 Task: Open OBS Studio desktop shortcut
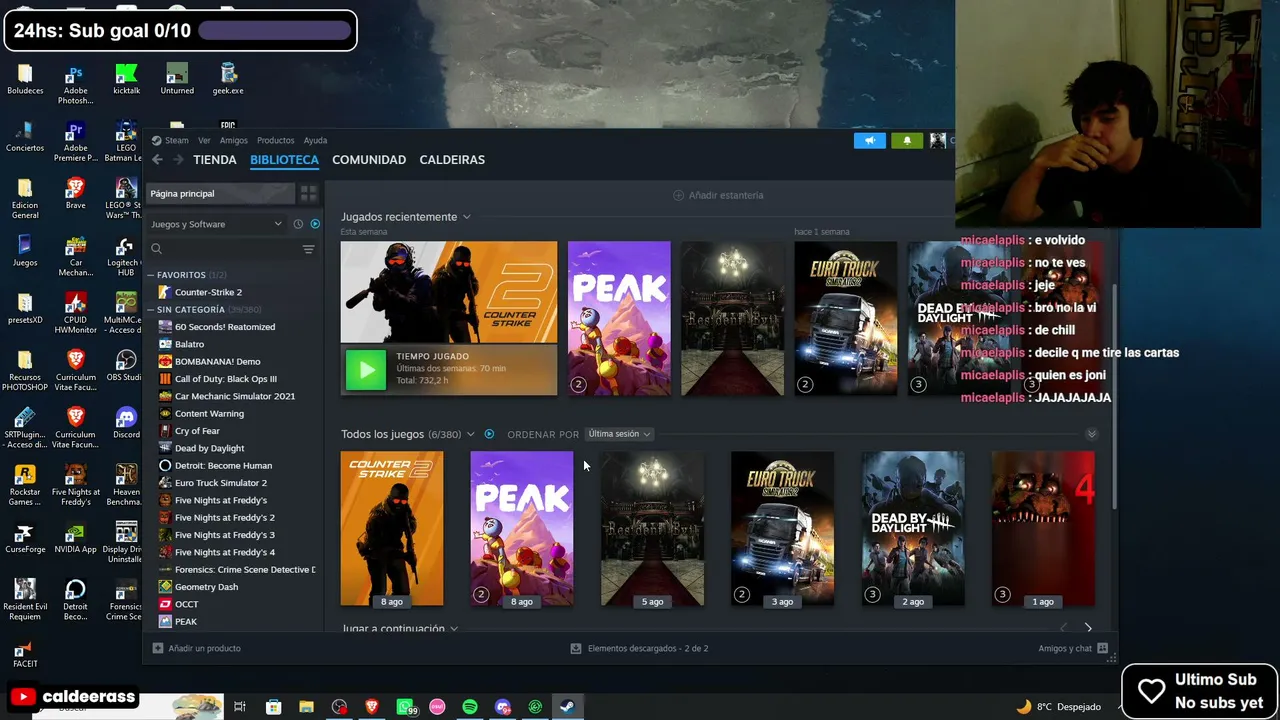coord(125,366)
